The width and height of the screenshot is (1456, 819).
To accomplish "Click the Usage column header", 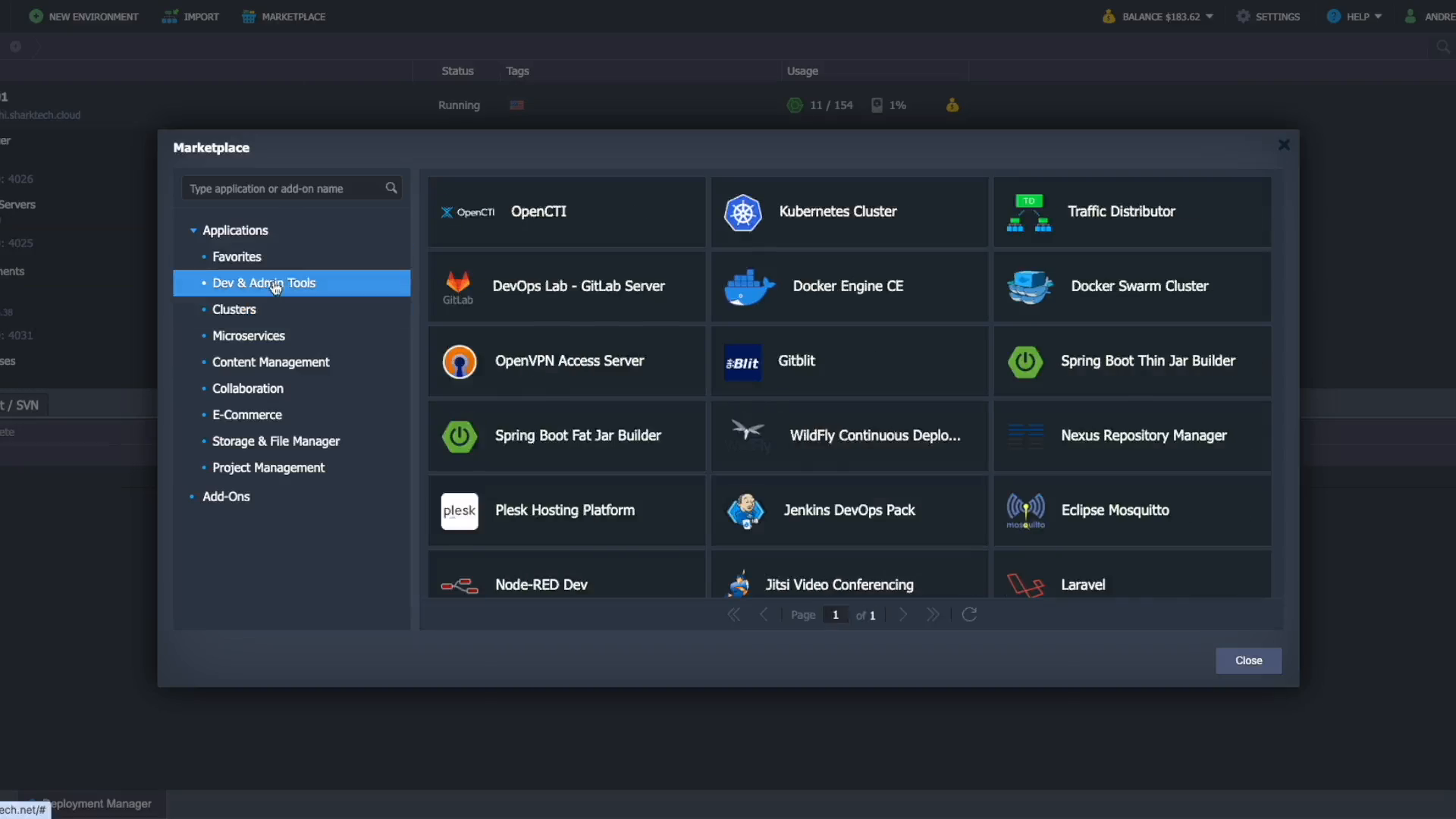I will [x=802, y=71].
